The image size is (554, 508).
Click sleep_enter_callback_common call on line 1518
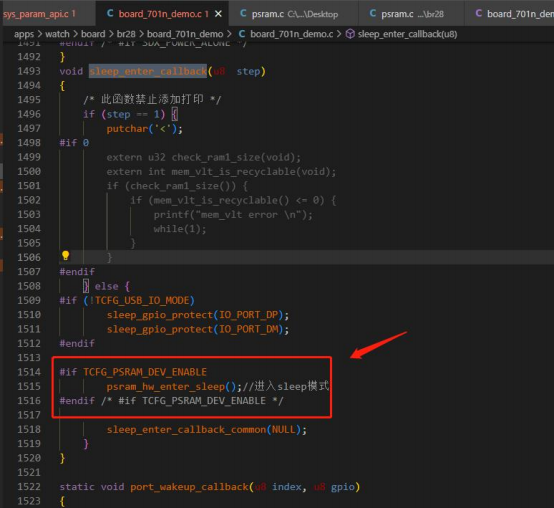(186, 430)
